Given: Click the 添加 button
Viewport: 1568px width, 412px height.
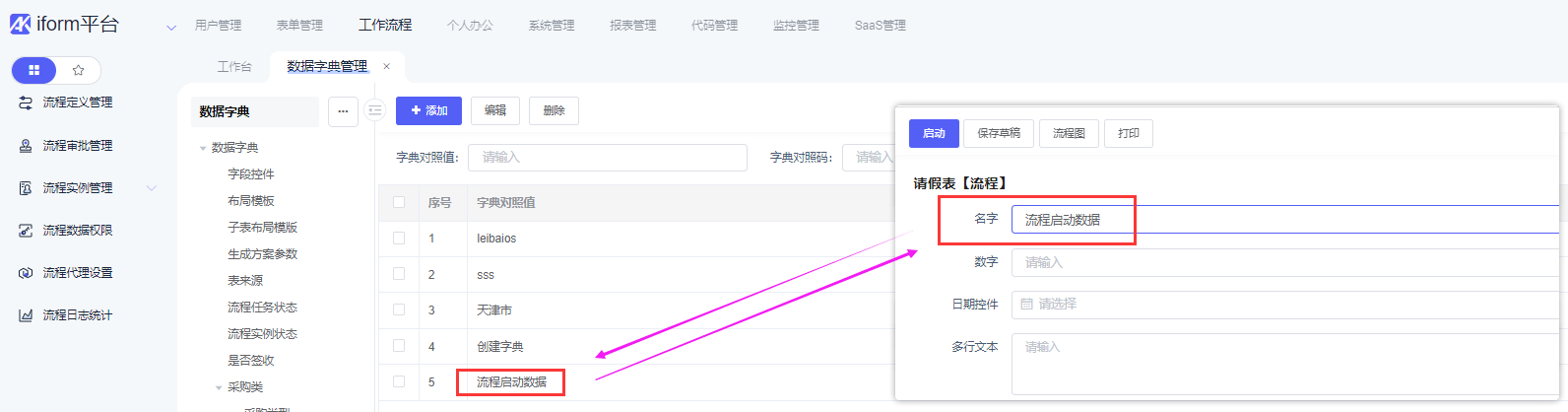Looking at the screenshot, I should [x=428, y=111].
